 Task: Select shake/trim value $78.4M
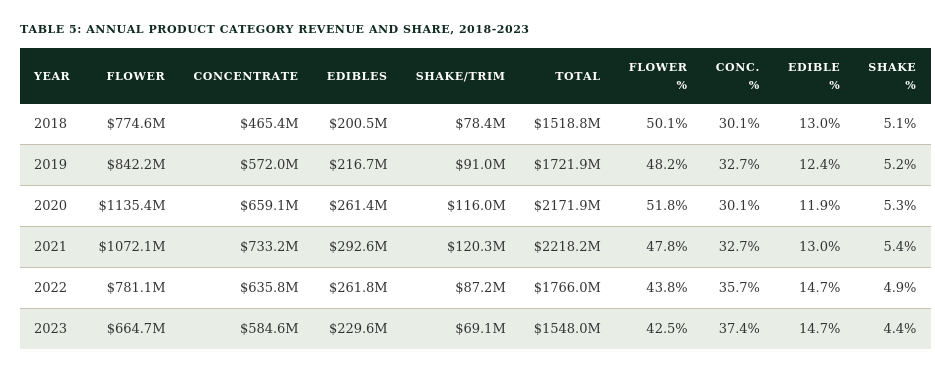click(x=480, y=123)
